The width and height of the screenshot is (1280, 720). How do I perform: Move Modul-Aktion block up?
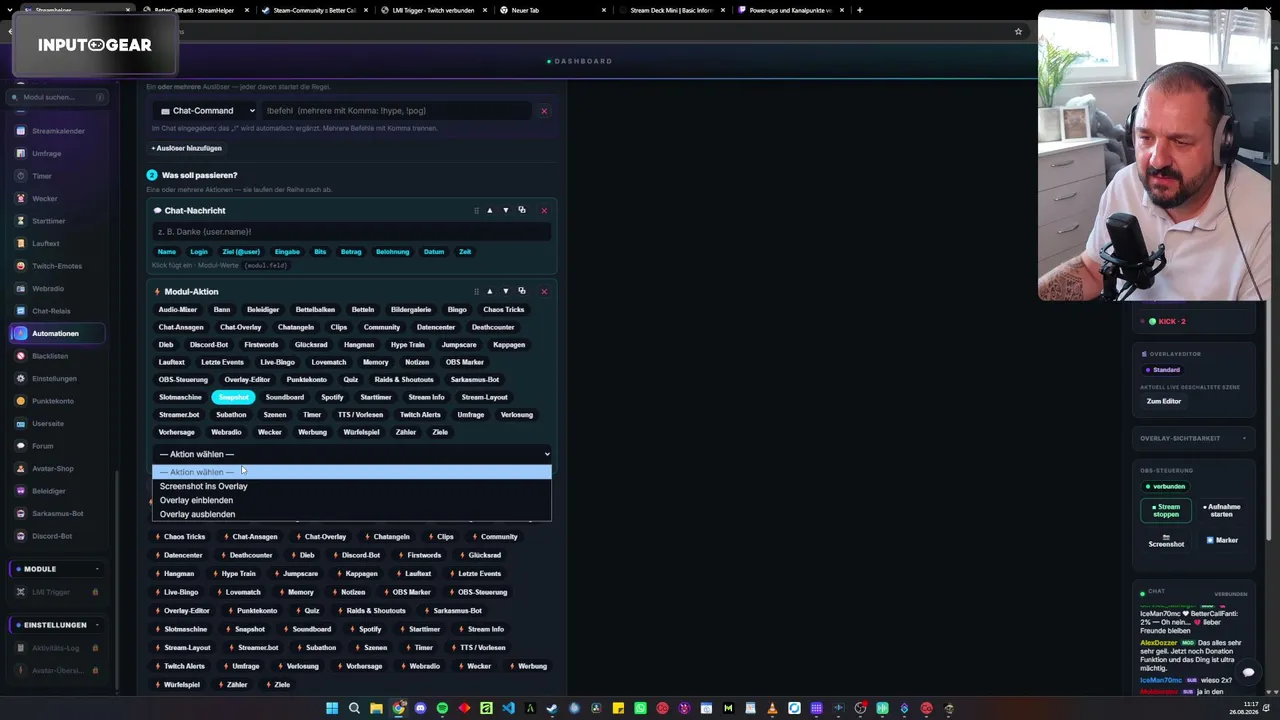point(489,291)
